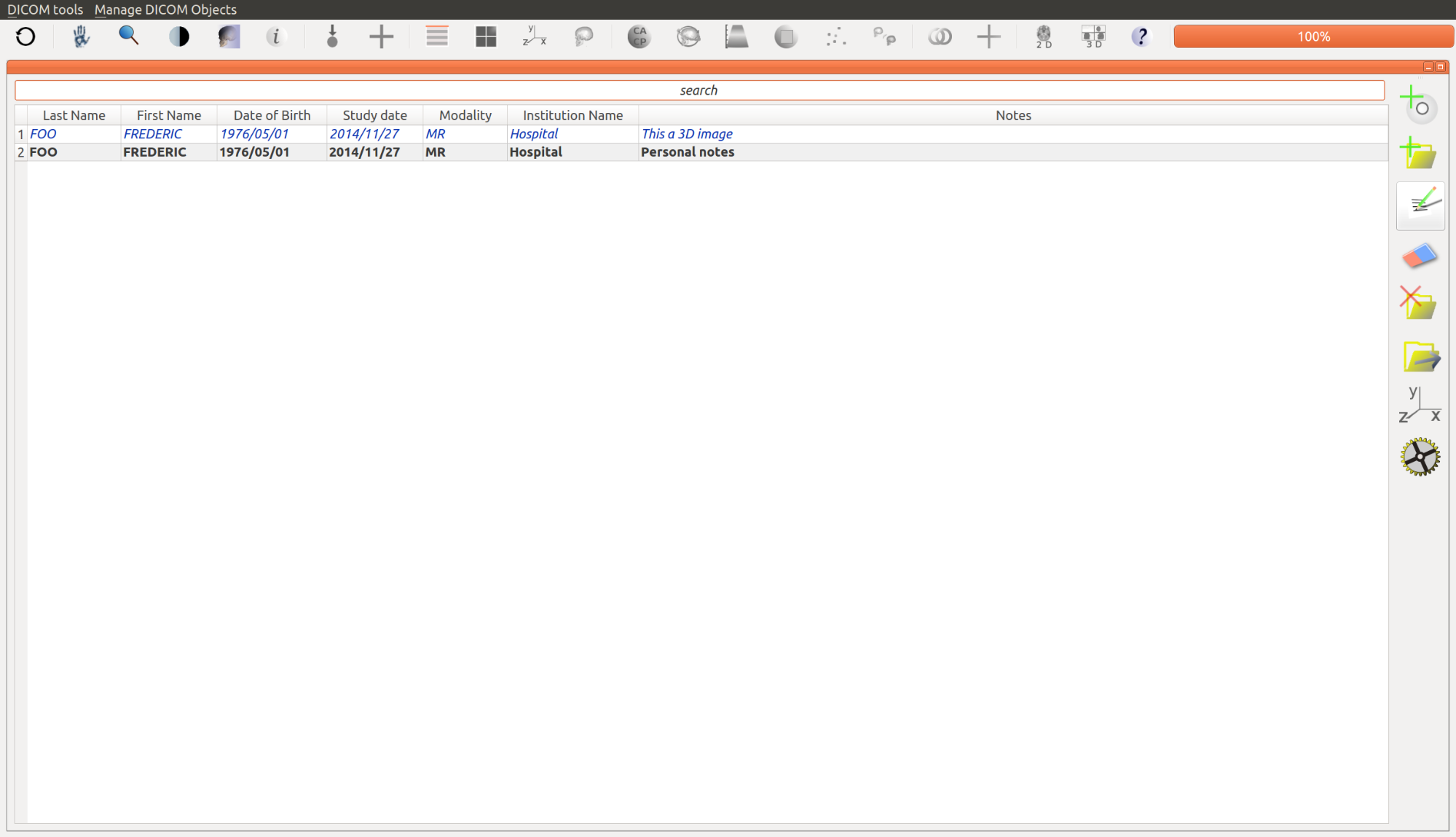Open Manage DICOM Objects menu
This screenshot has width=1456, height=837.
tap(166, 9)
